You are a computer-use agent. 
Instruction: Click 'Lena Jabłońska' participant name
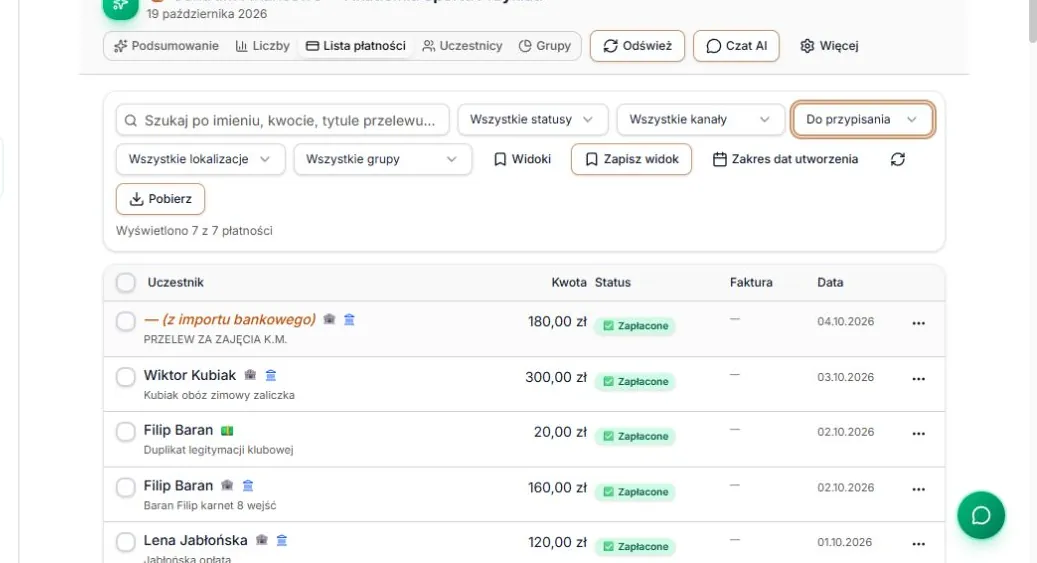pos(196,541)
